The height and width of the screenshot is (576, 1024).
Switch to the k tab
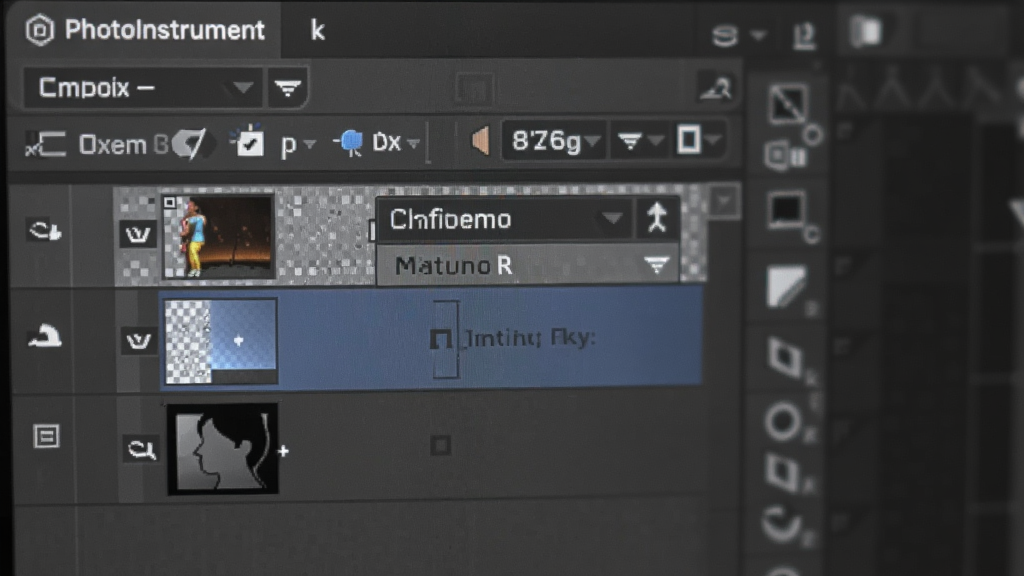click(317, 30)
